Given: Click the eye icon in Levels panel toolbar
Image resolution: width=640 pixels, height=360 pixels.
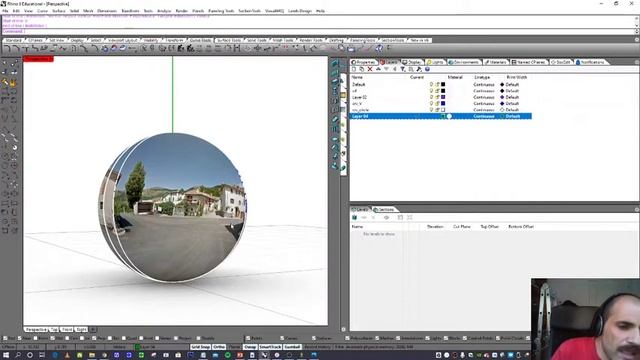Looking at the screenshot, I should (386, 218).
